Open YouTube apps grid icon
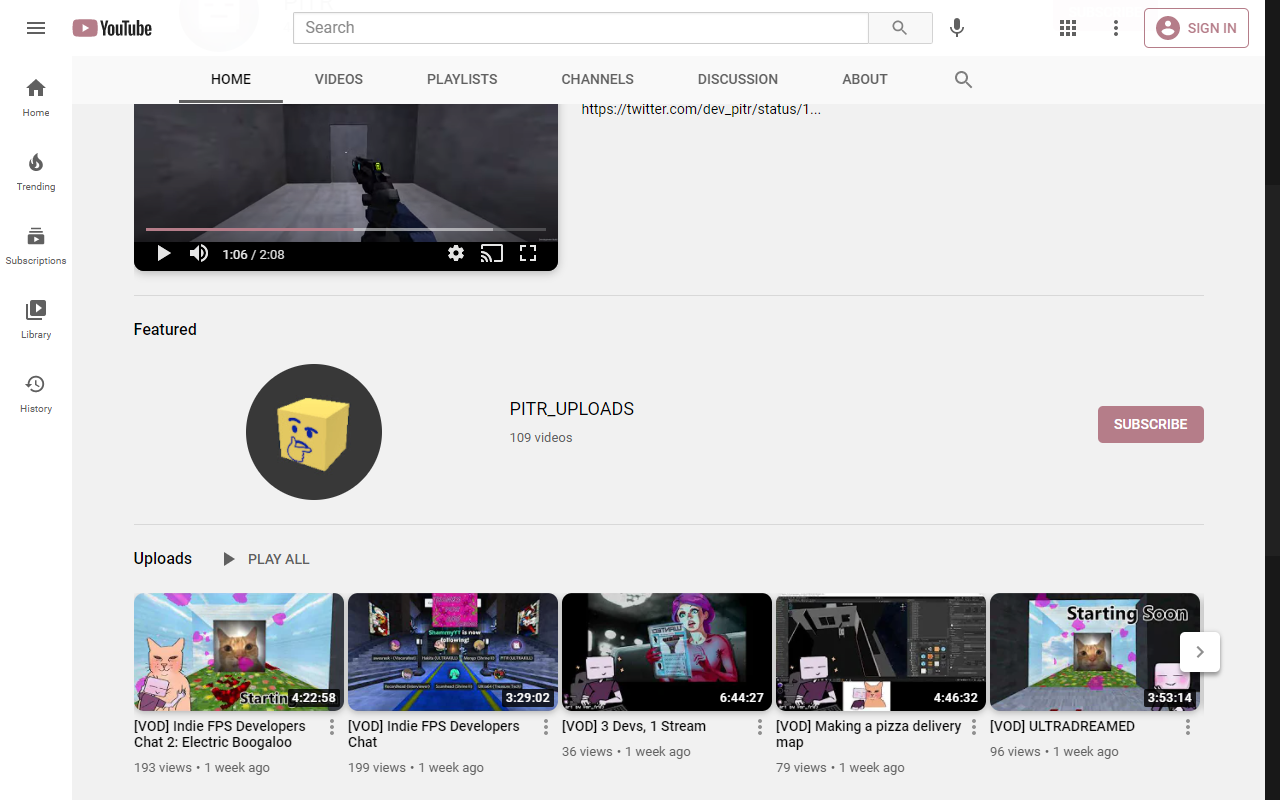The width and height of the screenshot is (1280, 800). 1068,28
